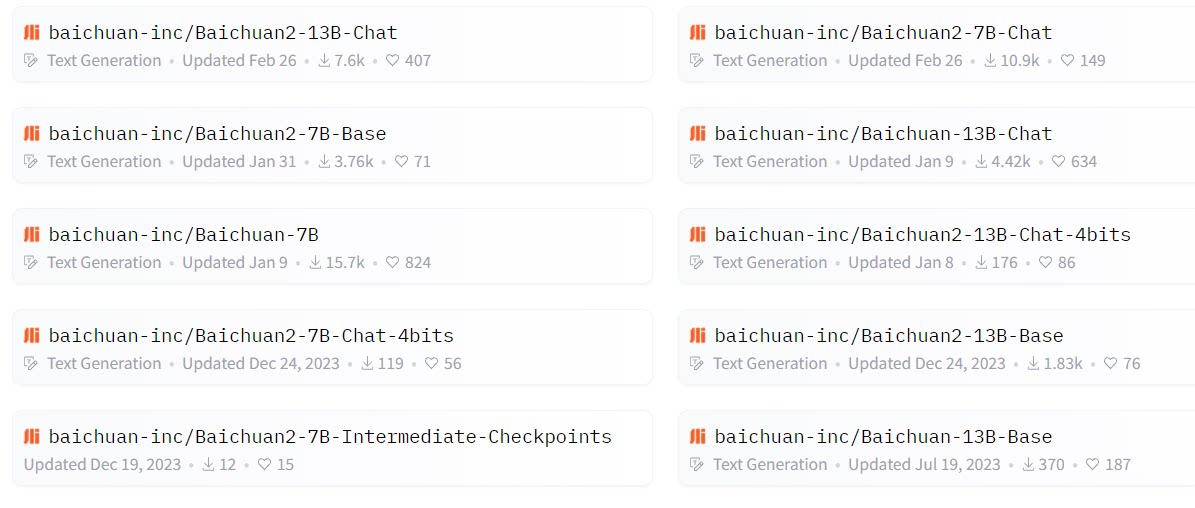This screenshot has height=508, width=1195.
Task: Click the heart icon on Baichuan2-7B-Intermediate-Checkpoints
Action: pyautogui.click(x=264, y=465)
